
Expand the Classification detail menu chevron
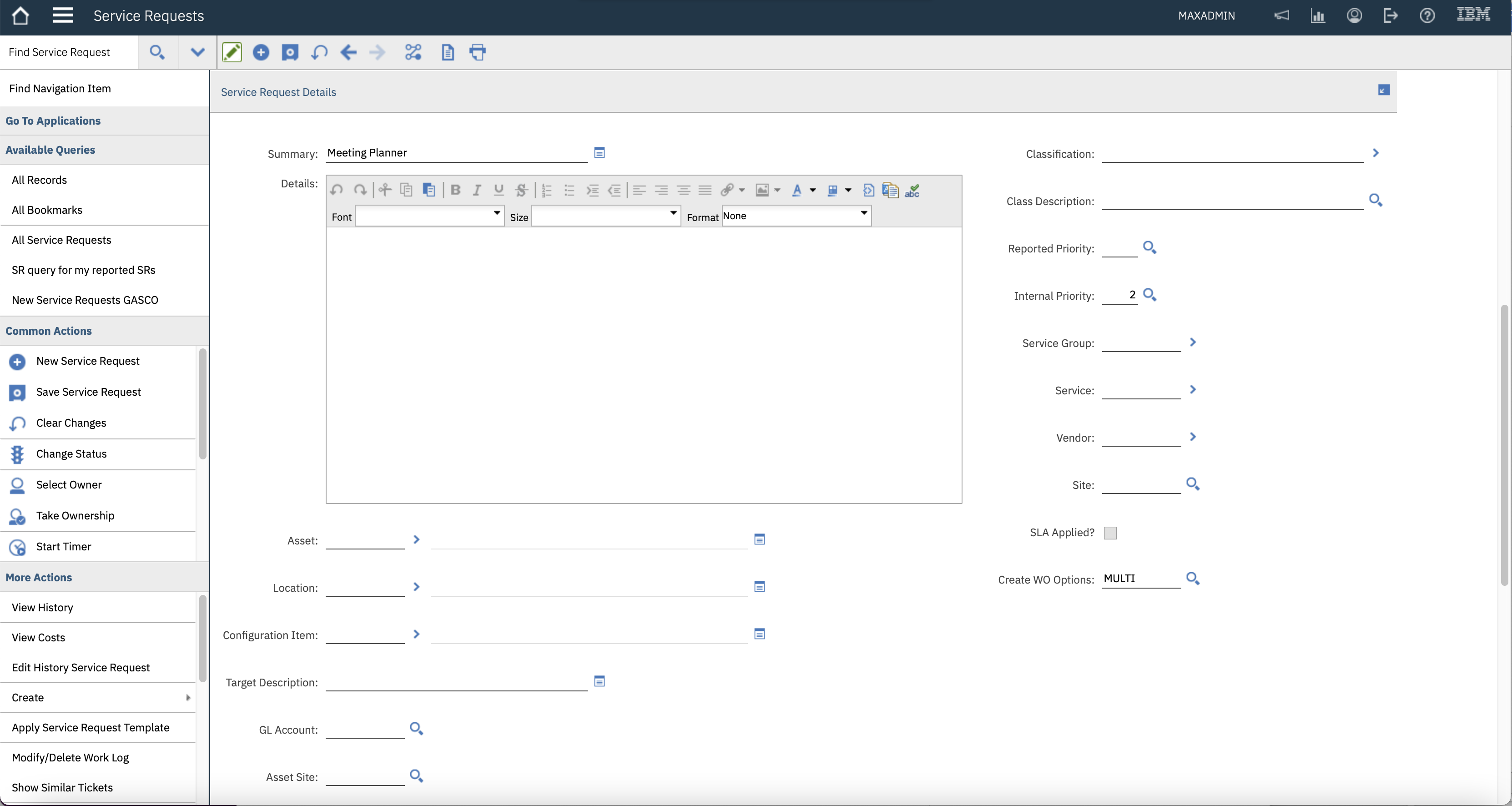pos(1375,153)
